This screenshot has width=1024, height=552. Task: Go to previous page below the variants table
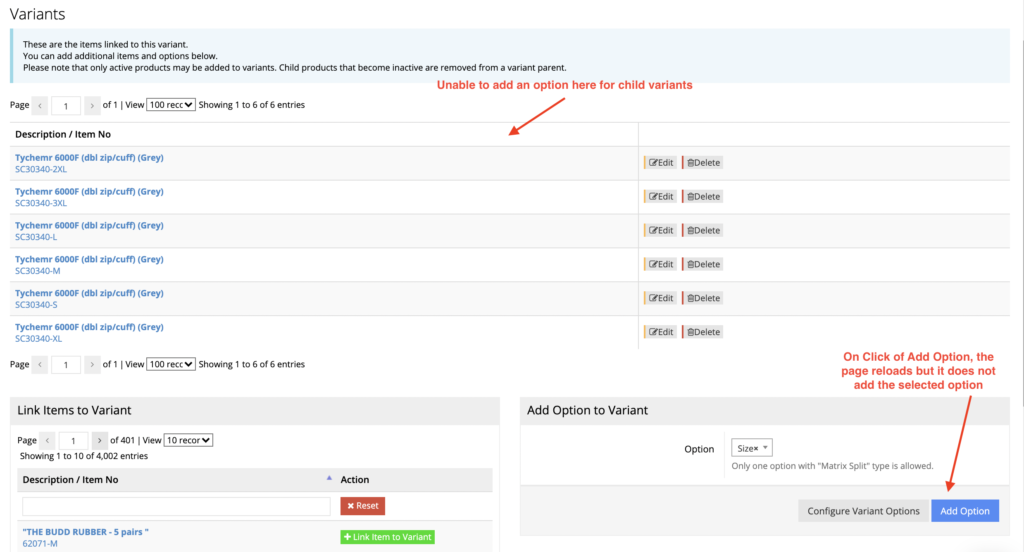coord(40,365)
